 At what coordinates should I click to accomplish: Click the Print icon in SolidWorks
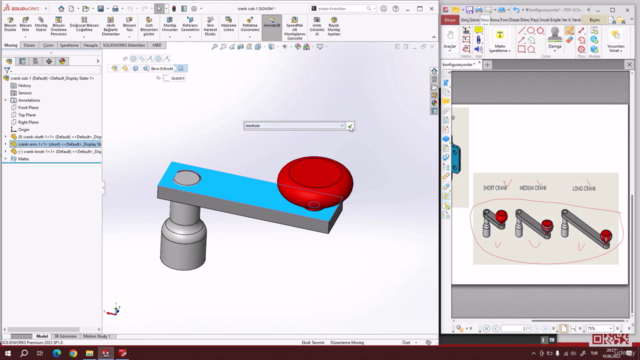(x=115, y=9)
